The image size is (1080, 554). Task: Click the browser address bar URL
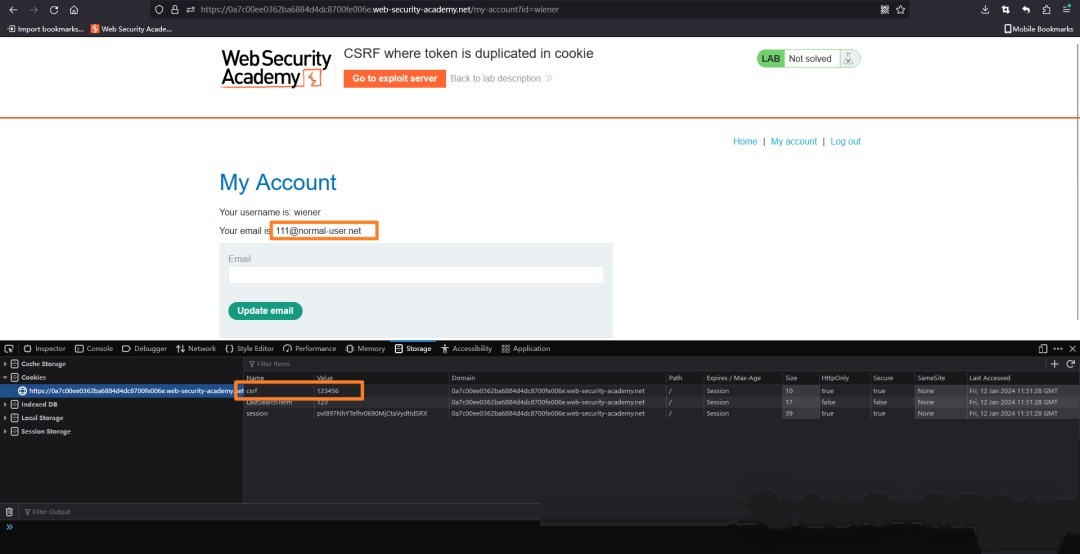tap(380, 10)
